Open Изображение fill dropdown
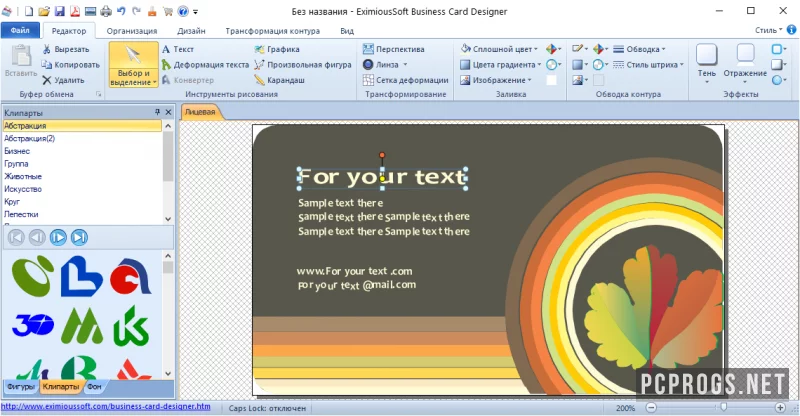Screen dimensions: 800x416 [496, 80]
